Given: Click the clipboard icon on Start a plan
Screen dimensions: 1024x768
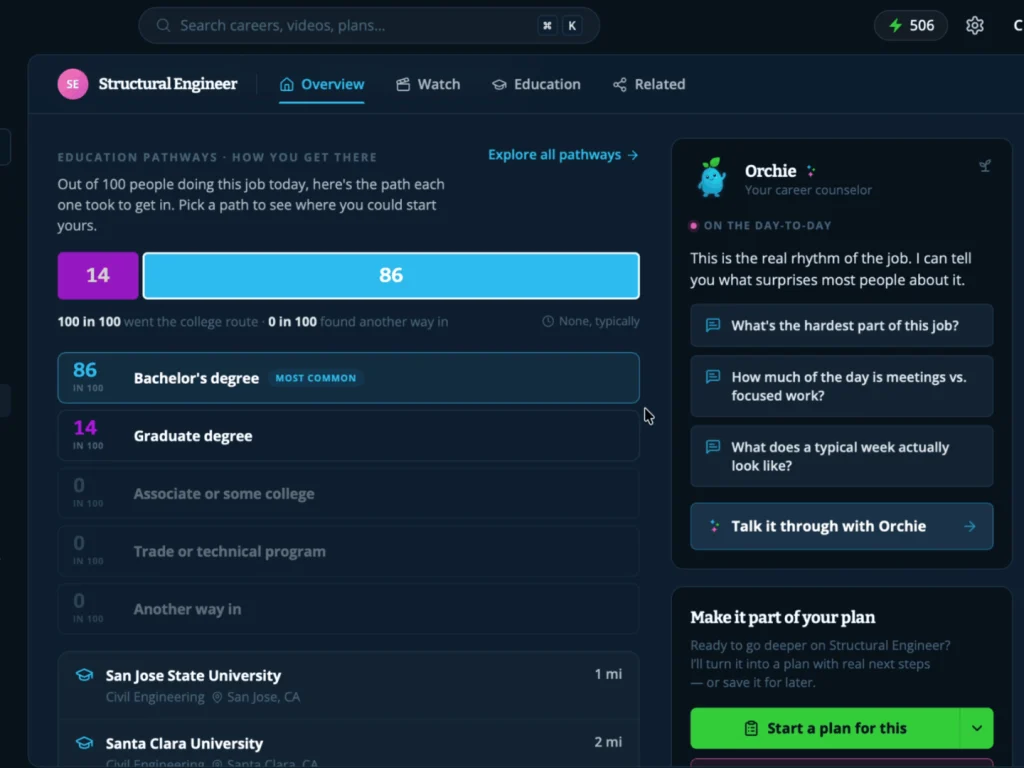Looking at the screenshot, I should pos(751,728).
